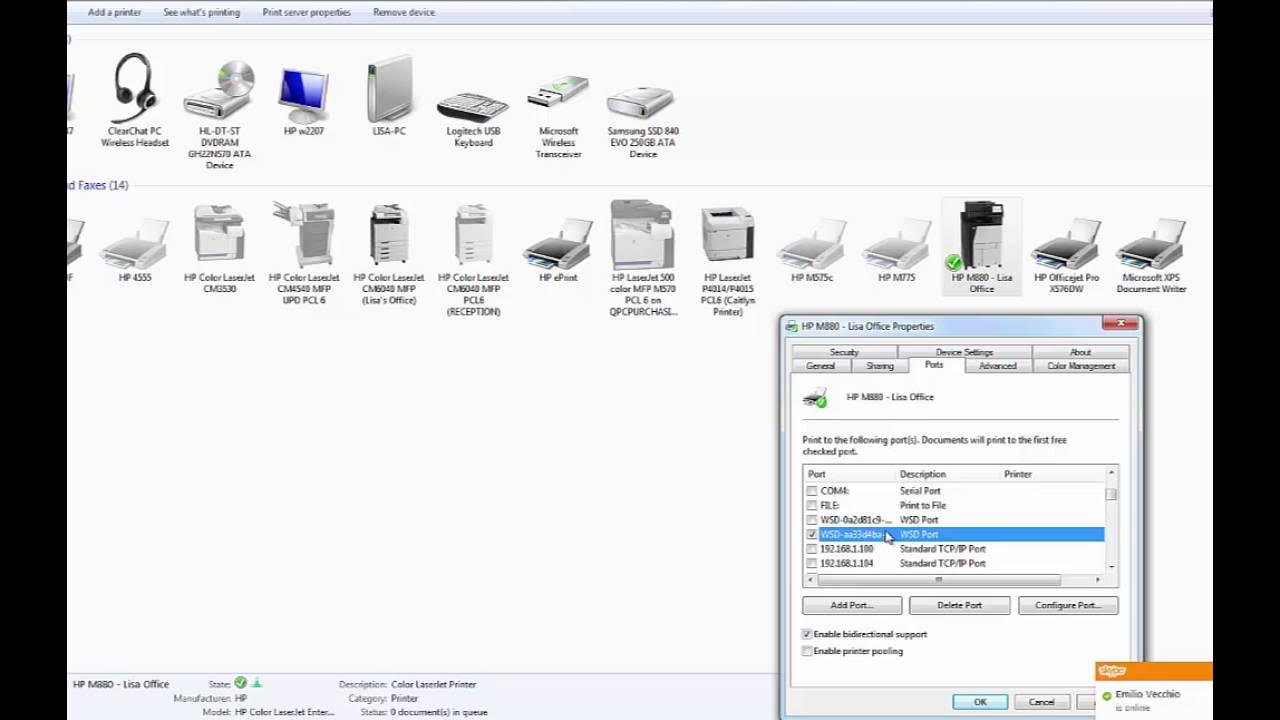Image resolution: width=1280 pixels, height=720 pixels.
Task: Click Add a printer in toolbar
Action: (x=114, y=12)
